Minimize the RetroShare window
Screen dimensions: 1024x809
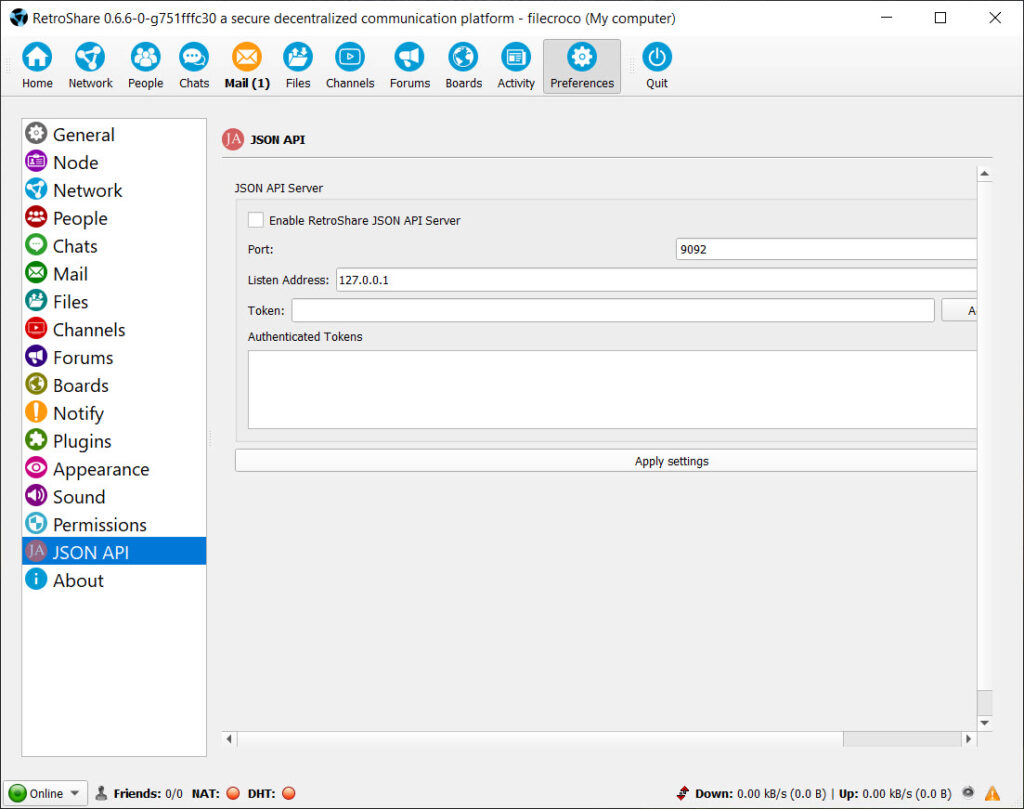pyautogui.click(x=886, y=18)
